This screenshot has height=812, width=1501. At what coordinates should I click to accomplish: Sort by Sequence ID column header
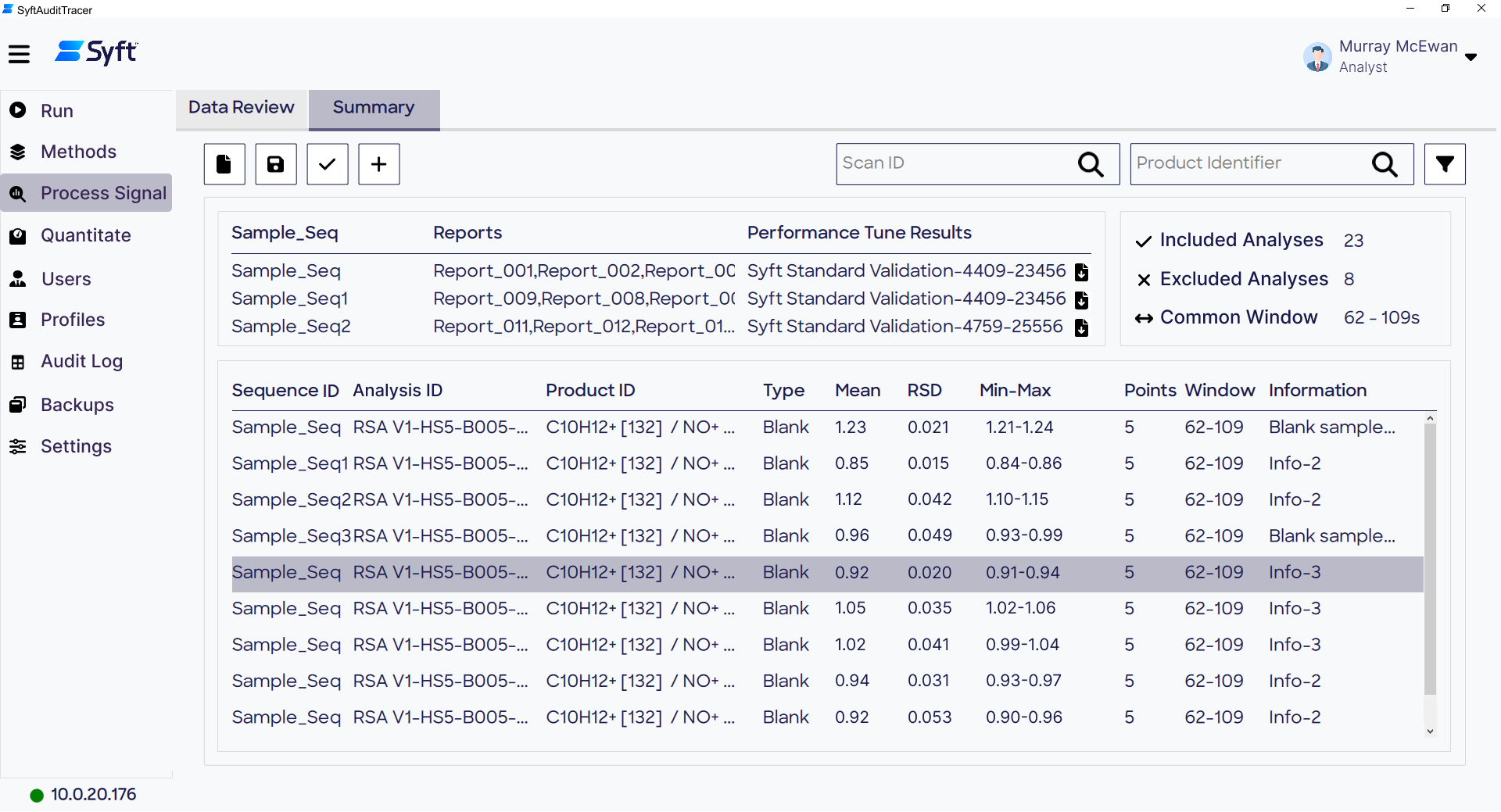(x=285, y=391)
